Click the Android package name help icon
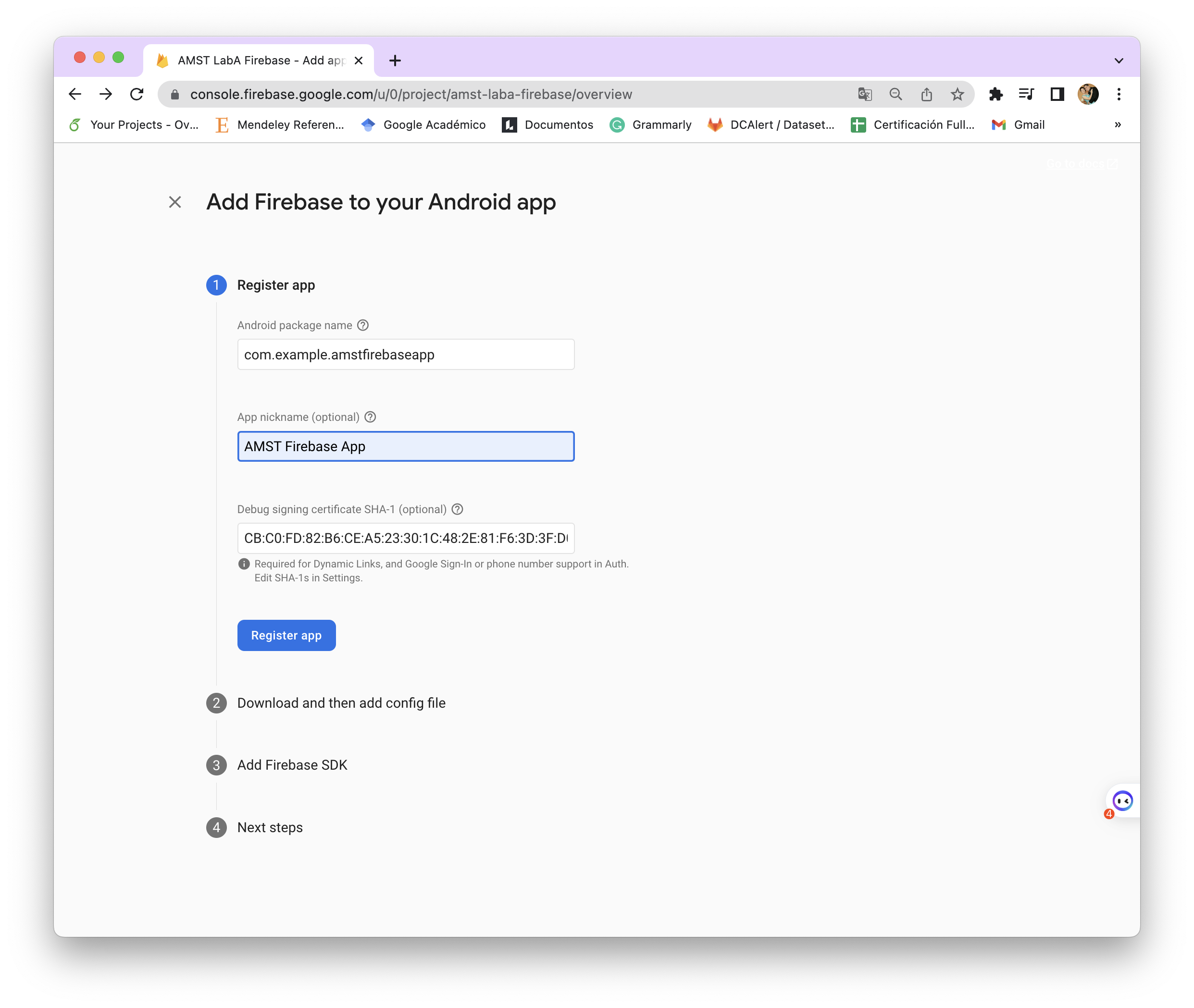The height and width of the screenshot is (1008, 1194). [363, 325]
